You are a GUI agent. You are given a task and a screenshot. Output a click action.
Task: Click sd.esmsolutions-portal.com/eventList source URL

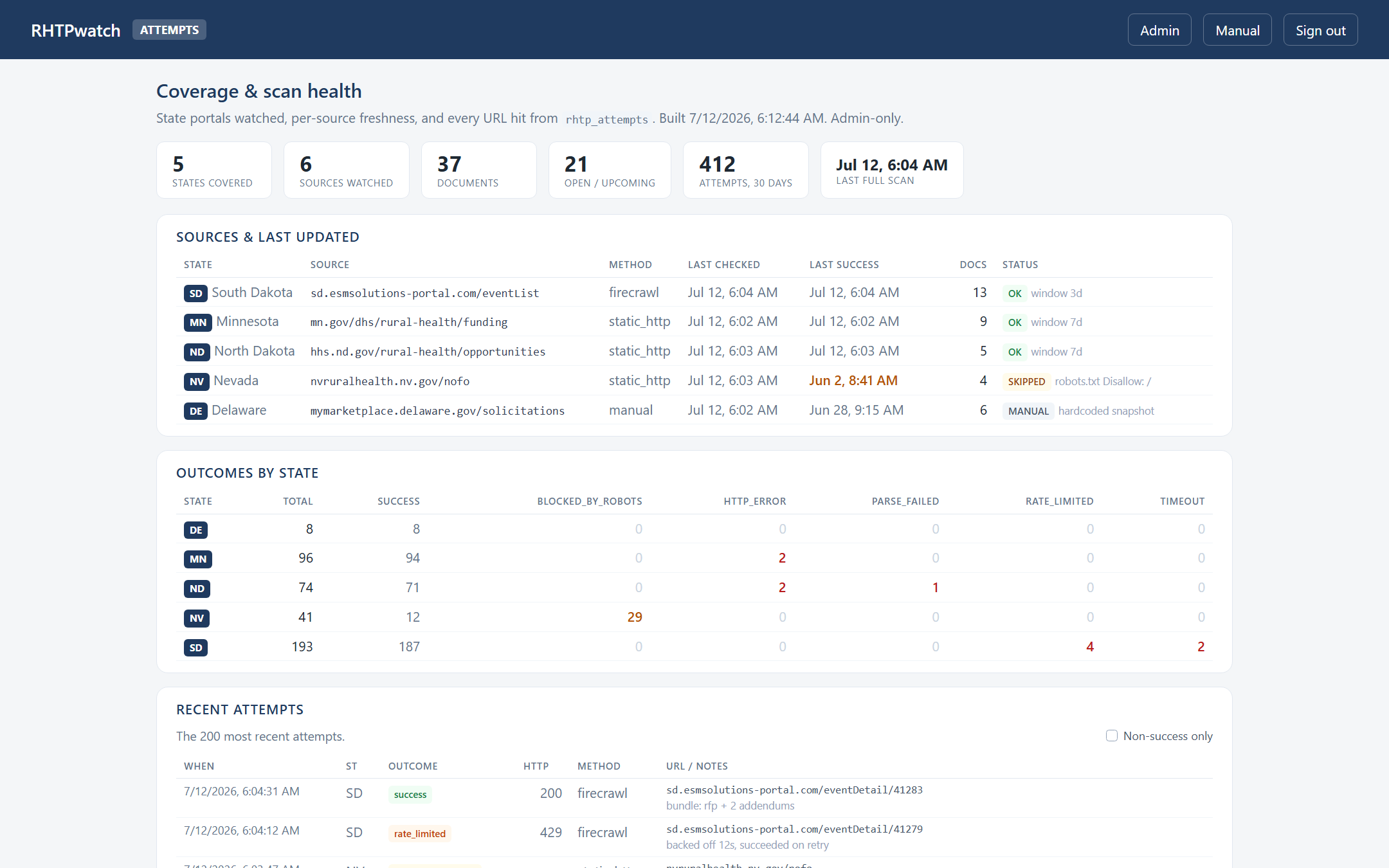[424, 293]
